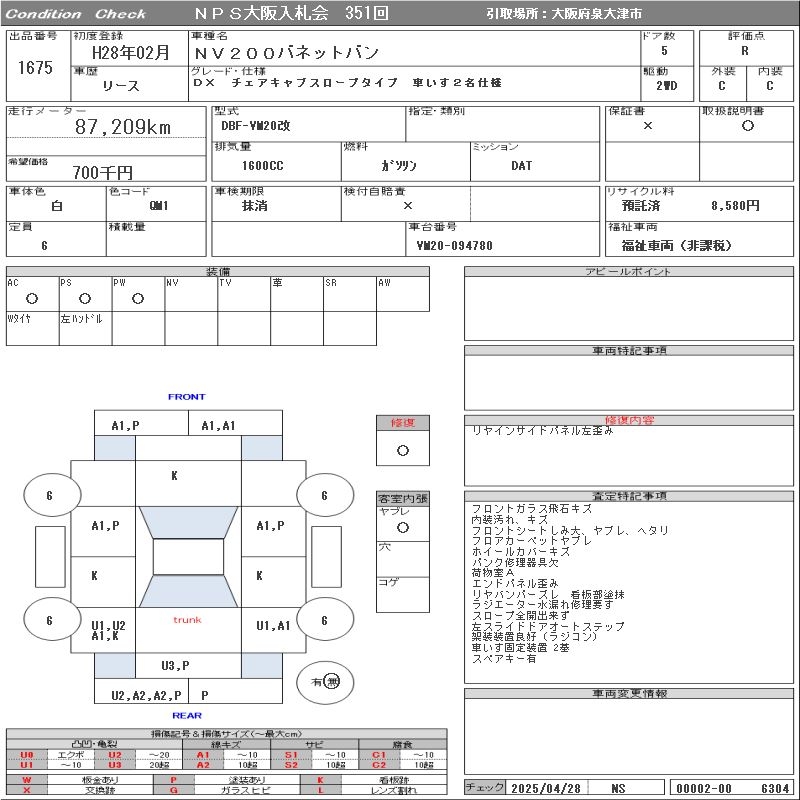This screenshot has width=800, height=800.
Task: Click the line スペアキー有
Action: point(504,658)
